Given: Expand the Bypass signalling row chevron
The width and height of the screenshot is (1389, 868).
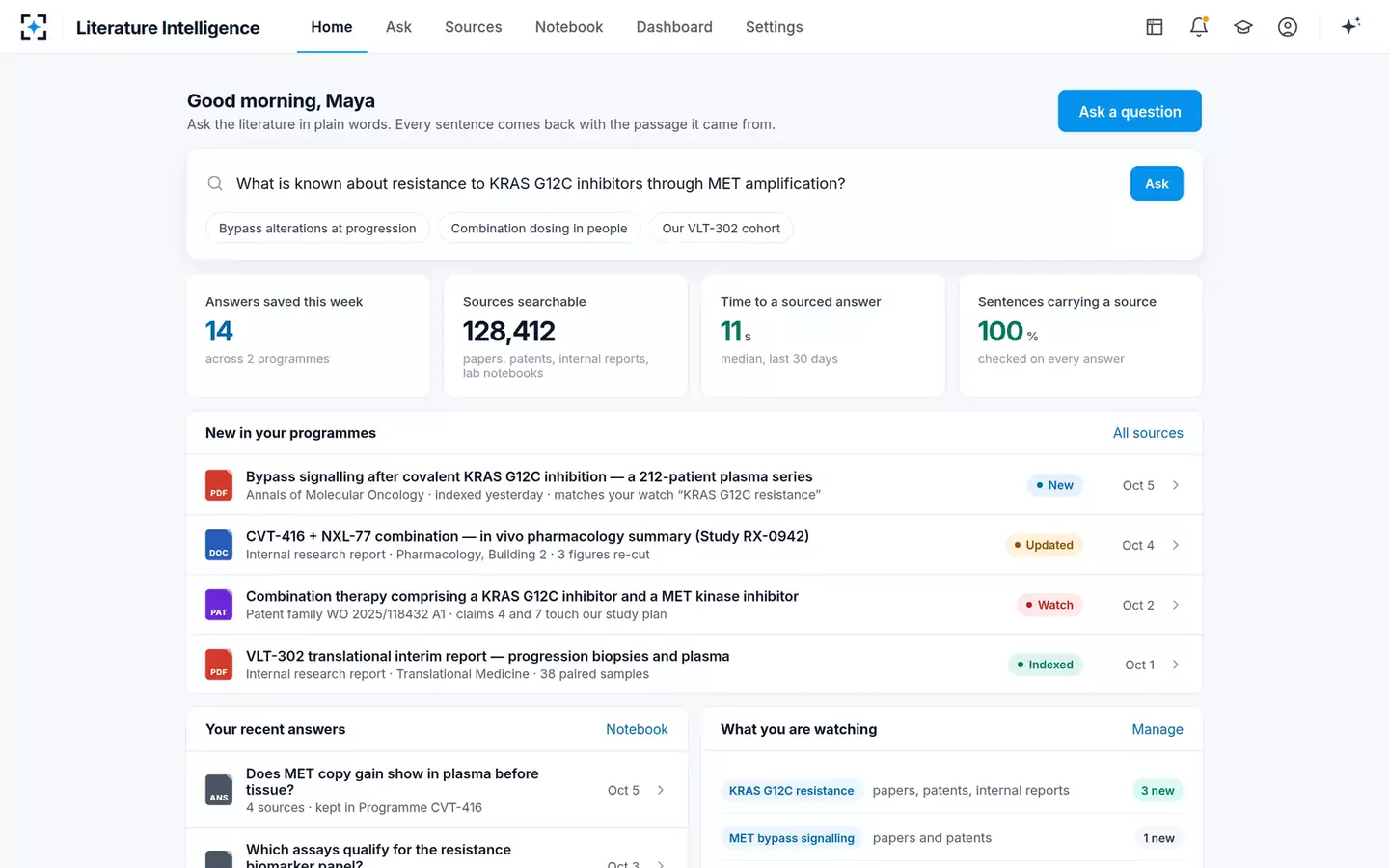Looking at the screenshot, I should coord(1176,485).
